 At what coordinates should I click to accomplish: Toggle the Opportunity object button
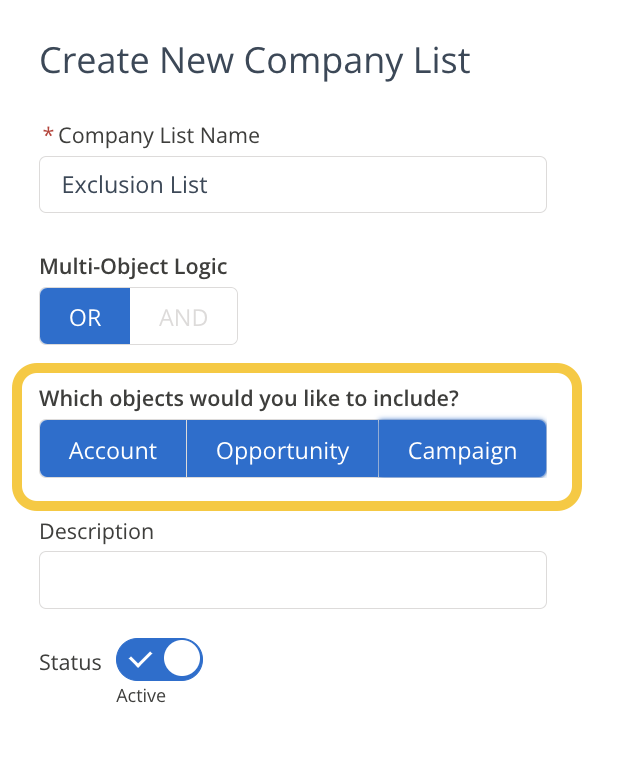[x=282, y=450]
